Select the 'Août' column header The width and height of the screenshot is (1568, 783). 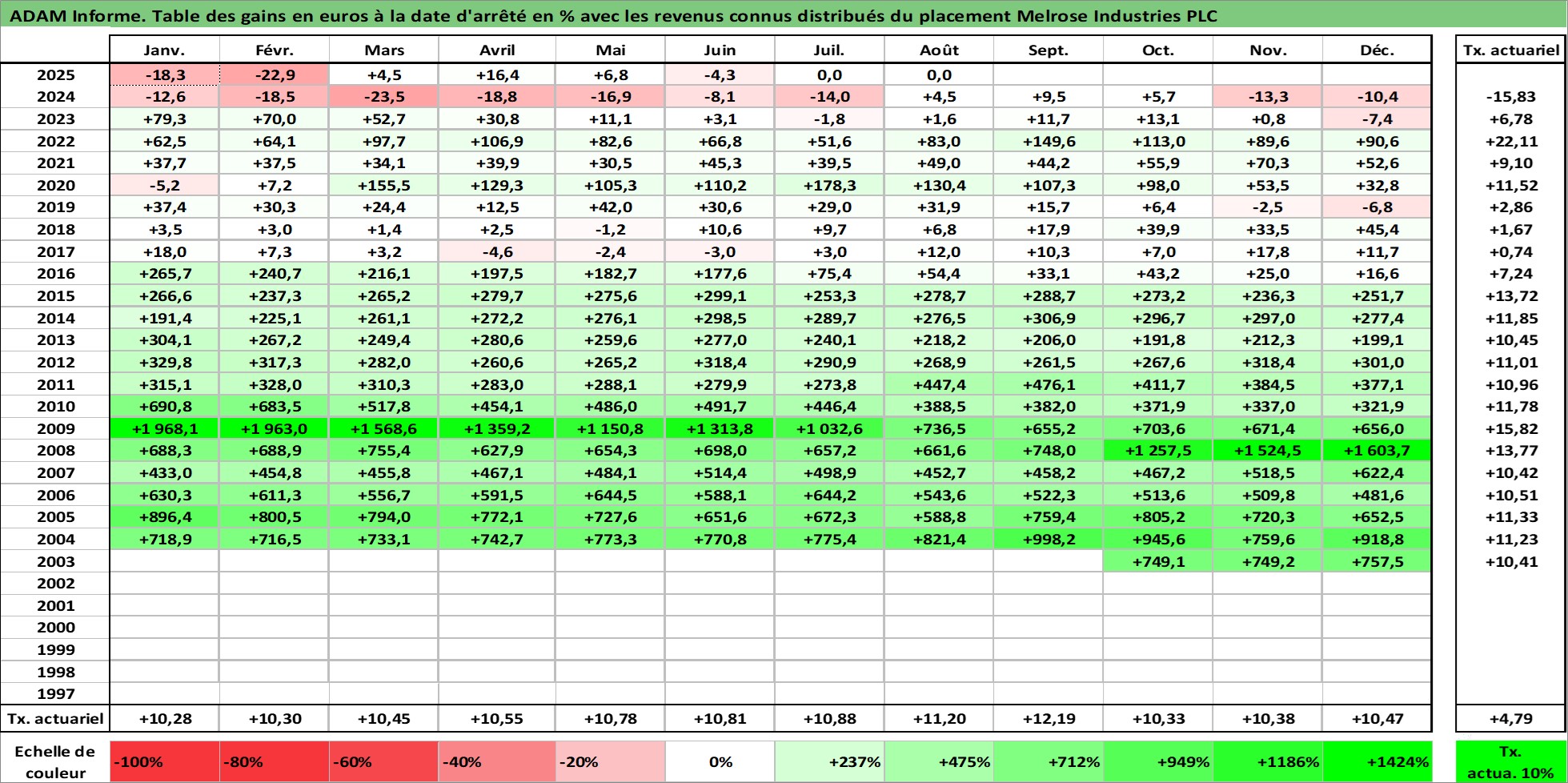[939, 50]
